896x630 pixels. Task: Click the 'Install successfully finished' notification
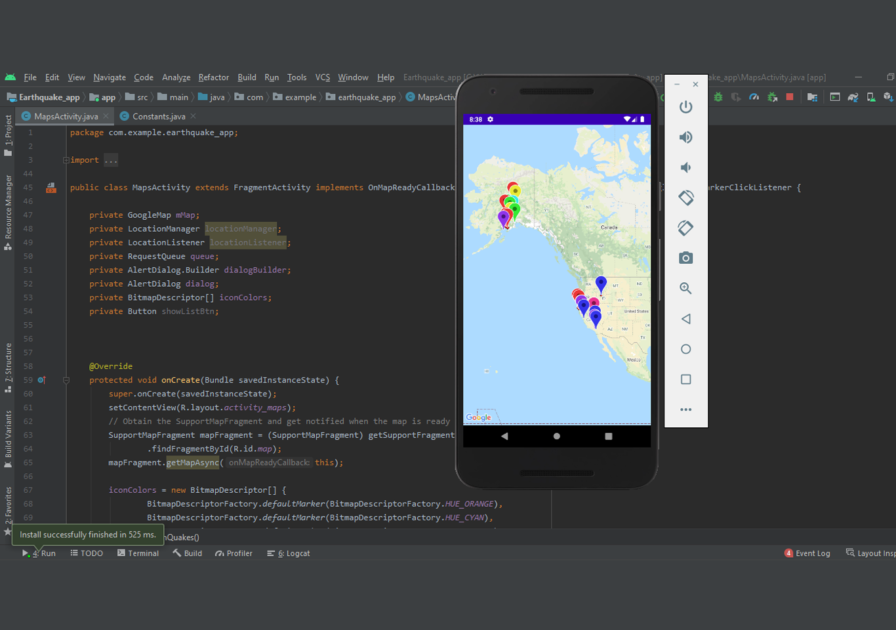coord(87,535)
